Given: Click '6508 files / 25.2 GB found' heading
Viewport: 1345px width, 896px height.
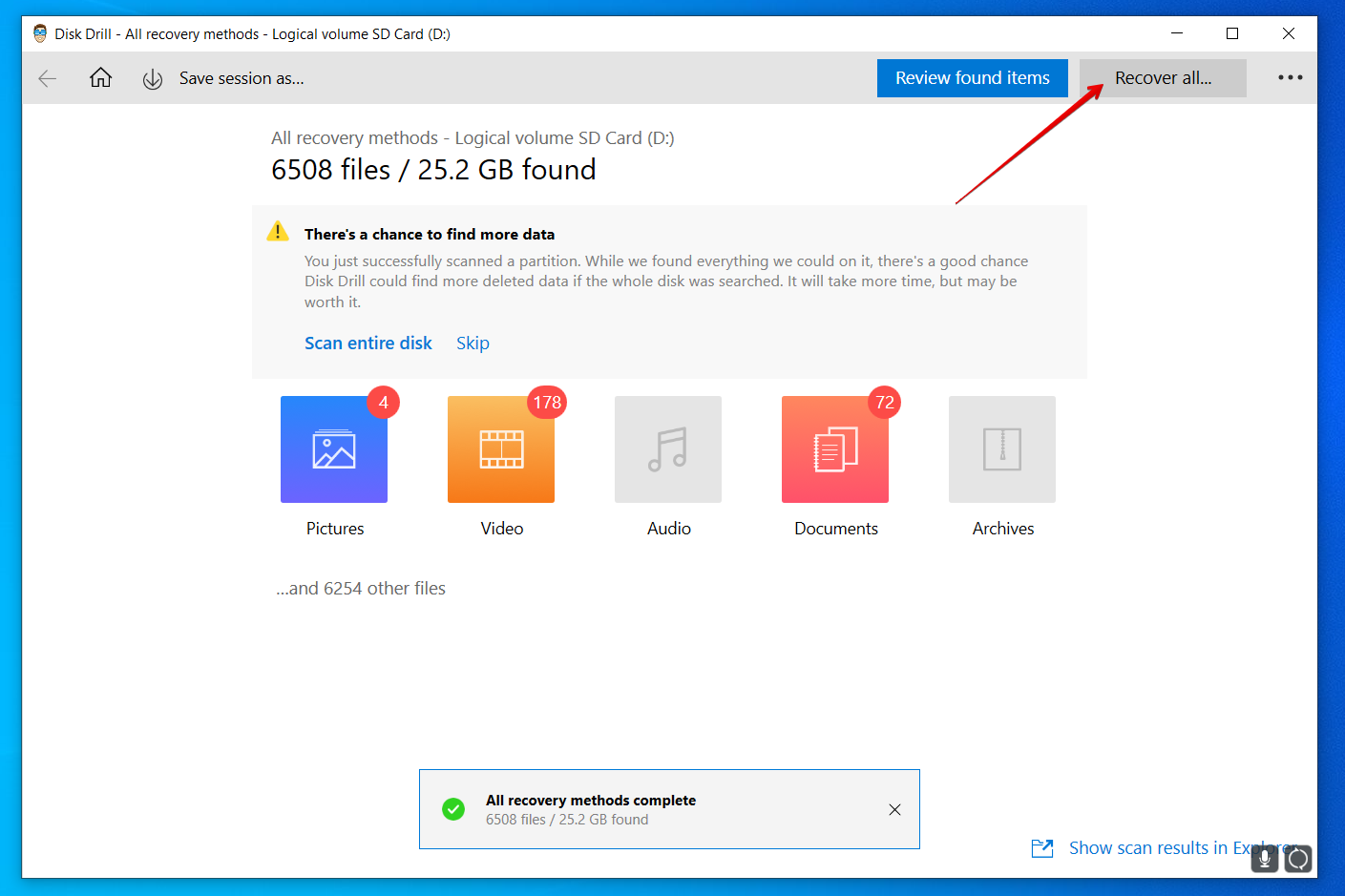Looking at the screenshot, I should [x=433, y=170].
